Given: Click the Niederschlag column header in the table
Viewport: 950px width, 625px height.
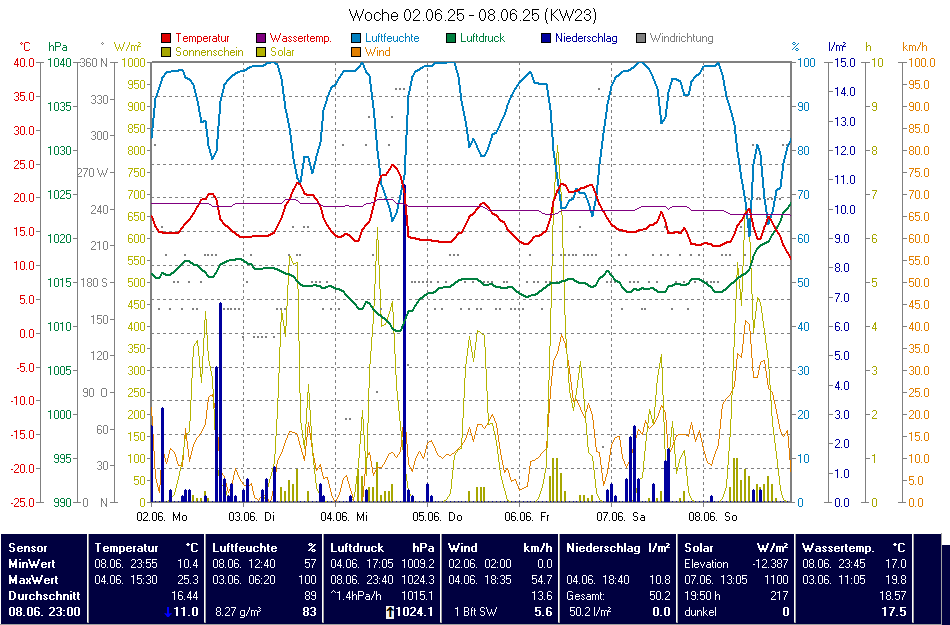Looking at the screenshot, I should tap(603, 548).
